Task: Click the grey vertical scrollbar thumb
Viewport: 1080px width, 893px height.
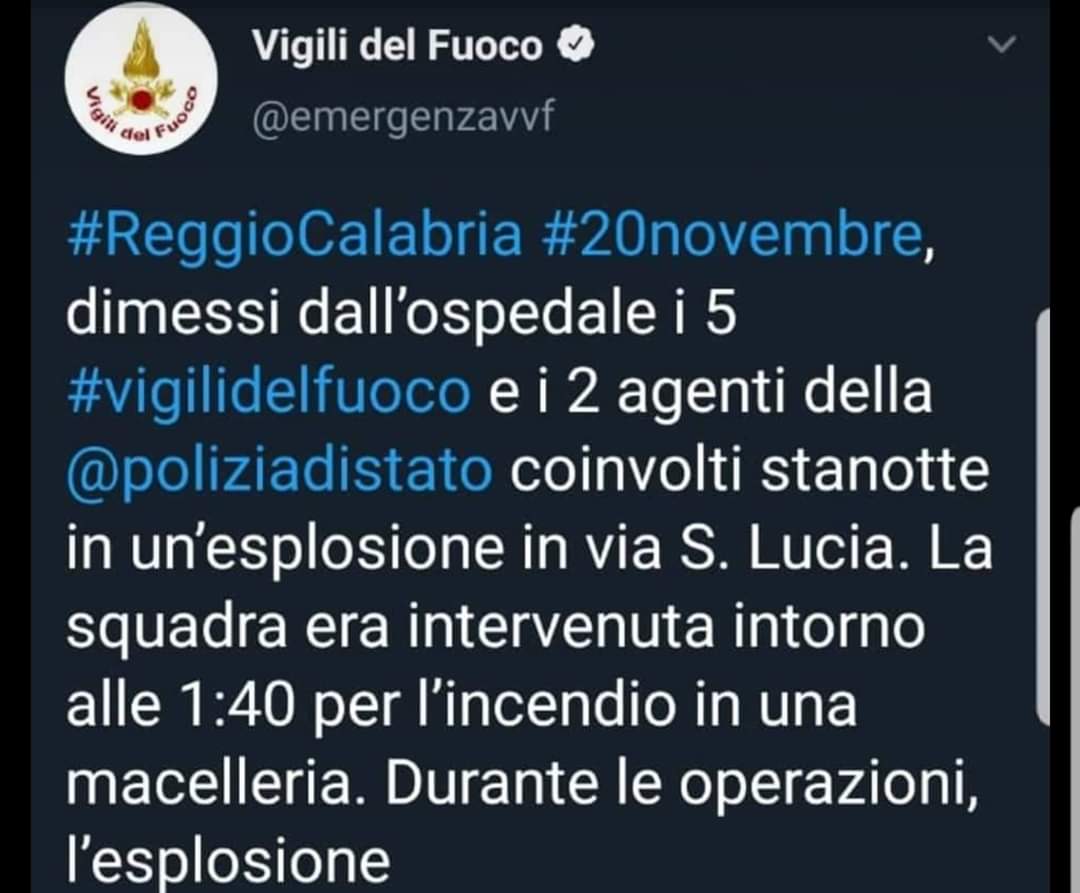Action: point(1042,516)
